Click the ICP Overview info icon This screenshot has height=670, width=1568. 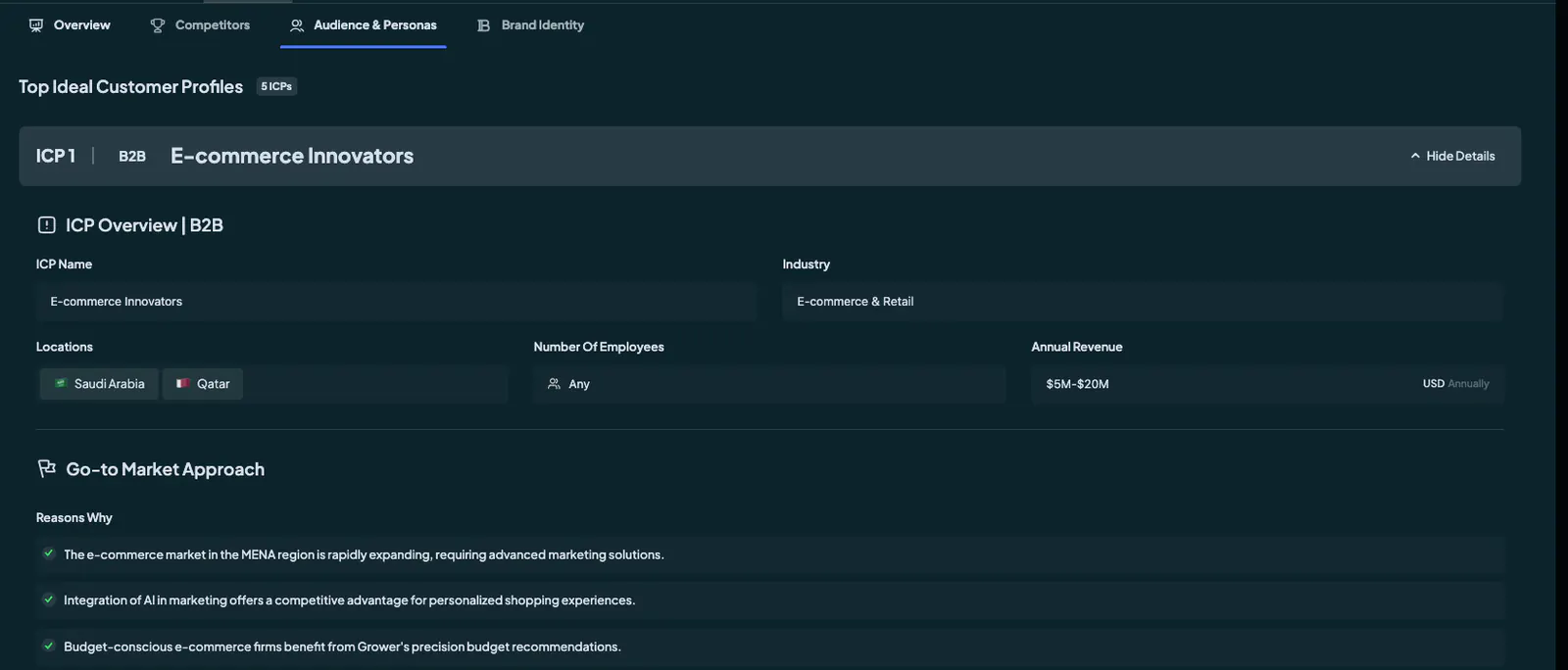46,225
